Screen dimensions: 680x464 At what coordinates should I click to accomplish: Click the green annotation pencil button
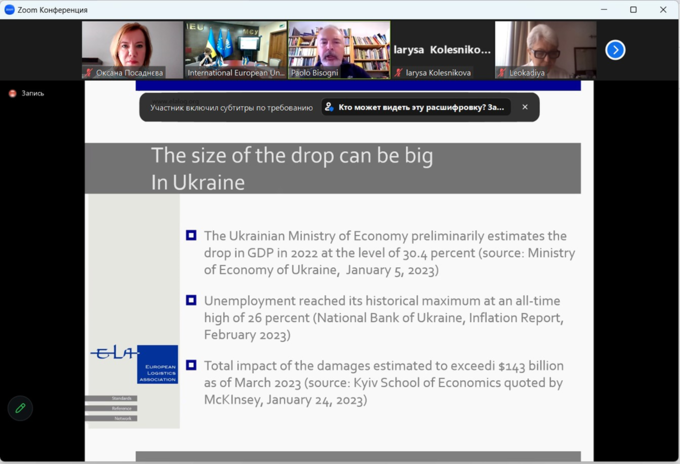(20, 408)
